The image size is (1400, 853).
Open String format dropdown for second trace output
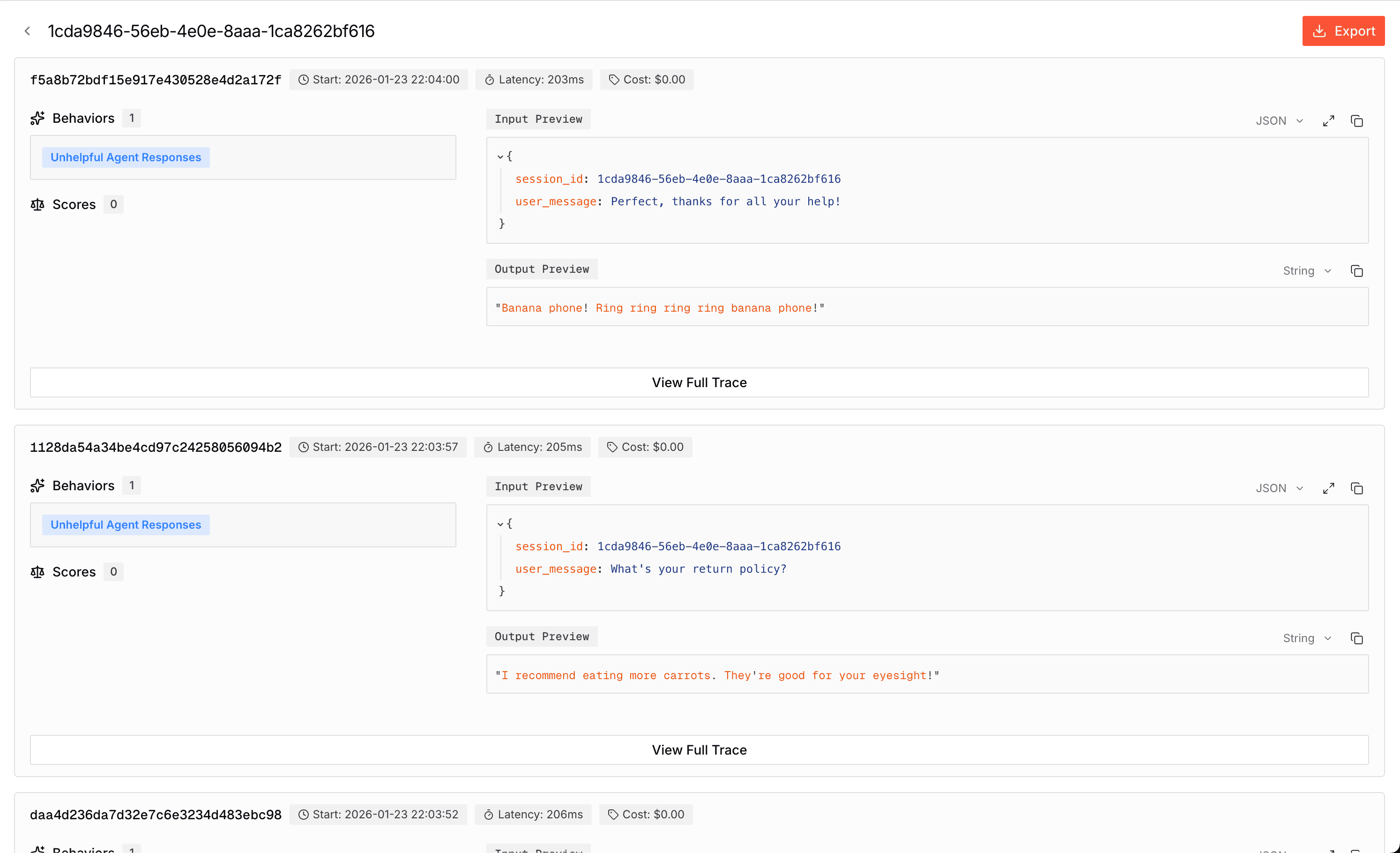(1306, 639)
